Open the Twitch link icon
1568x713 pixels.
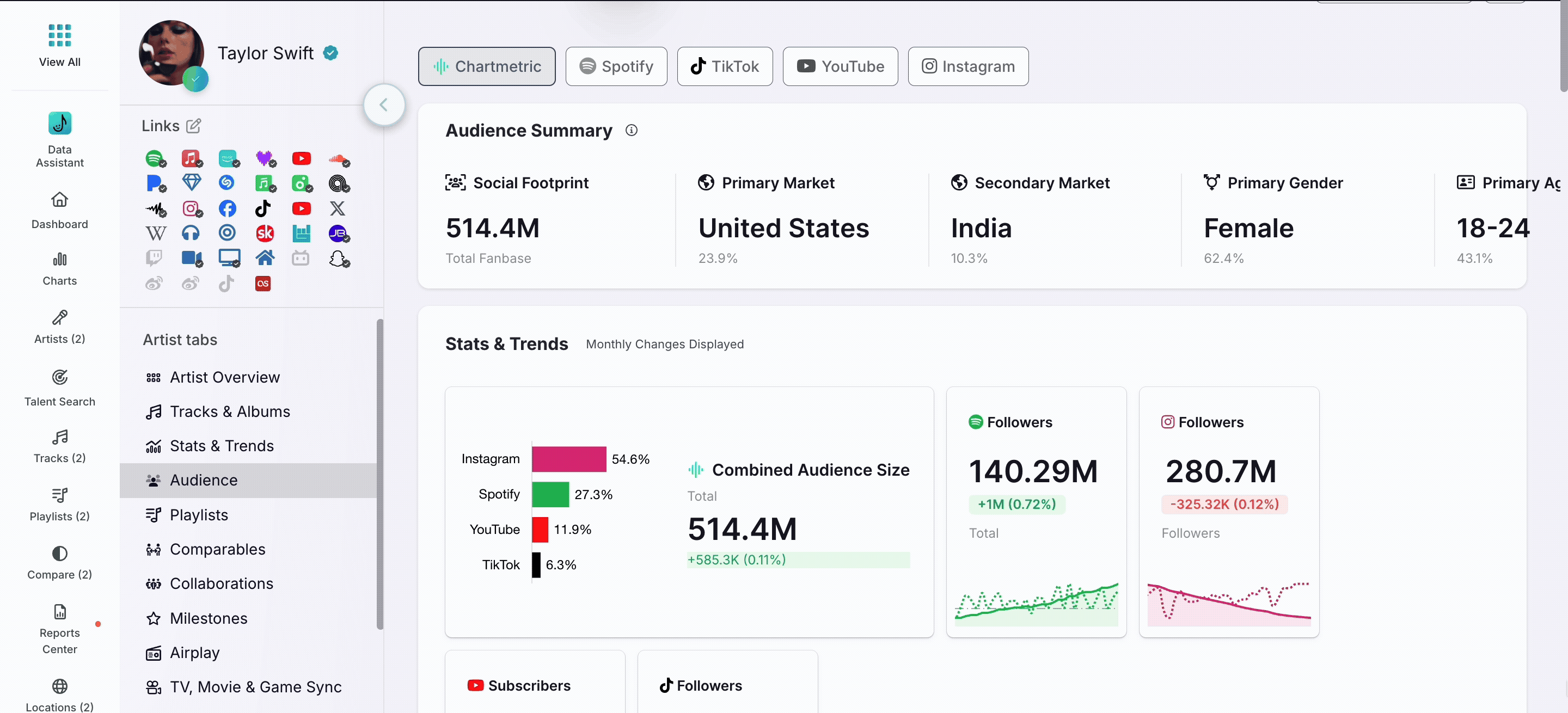154,258
